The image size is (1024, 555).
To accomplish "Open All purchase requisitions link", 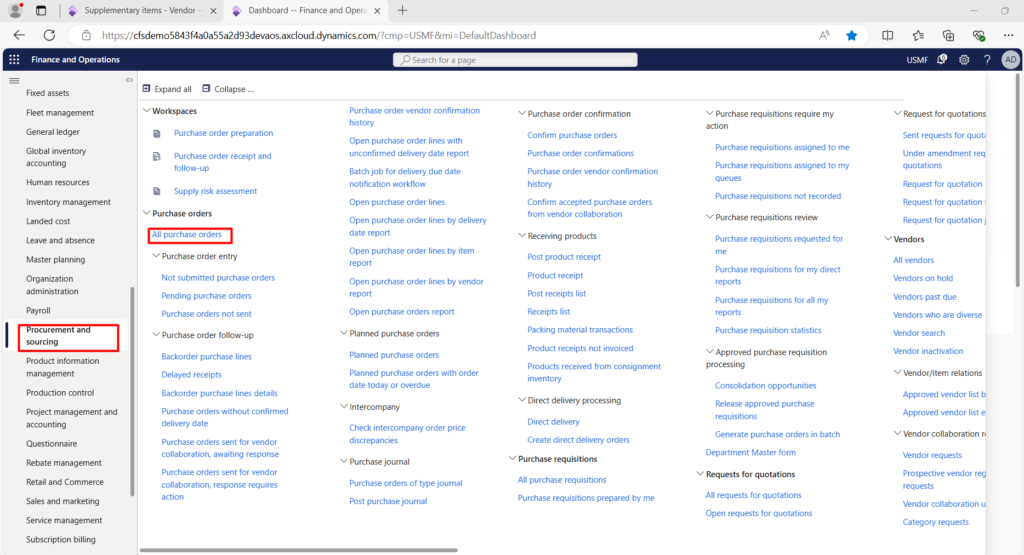I will (x=562, y=480).
